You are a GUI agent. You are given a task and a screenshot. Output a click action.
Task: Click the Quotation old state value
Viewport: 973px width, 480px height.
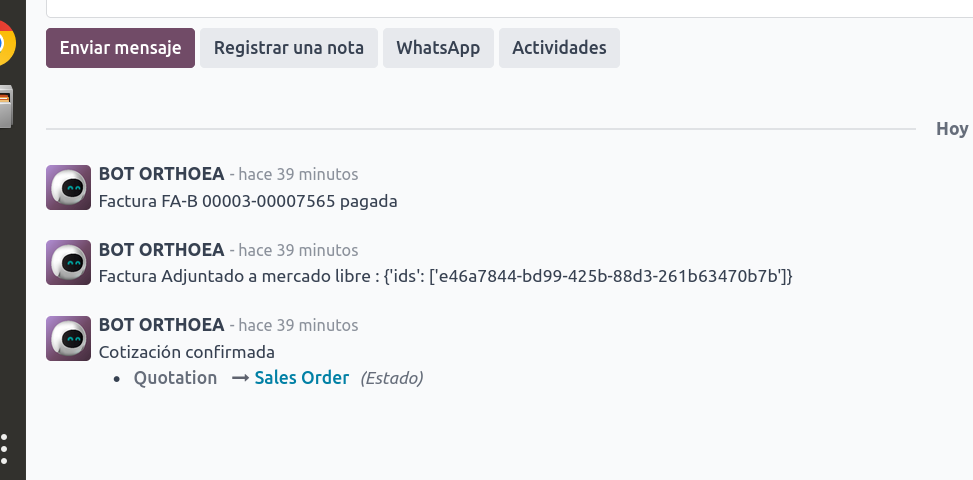(x=176, y=378)
